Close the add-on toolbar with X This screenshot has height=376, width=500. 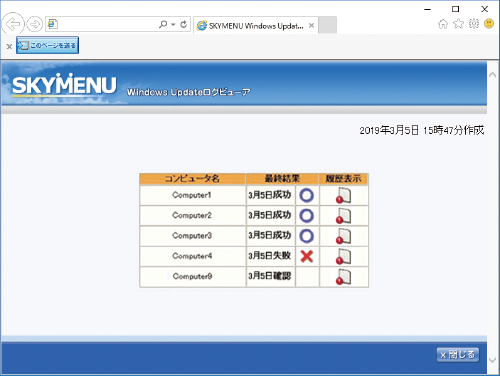[9, 47]
